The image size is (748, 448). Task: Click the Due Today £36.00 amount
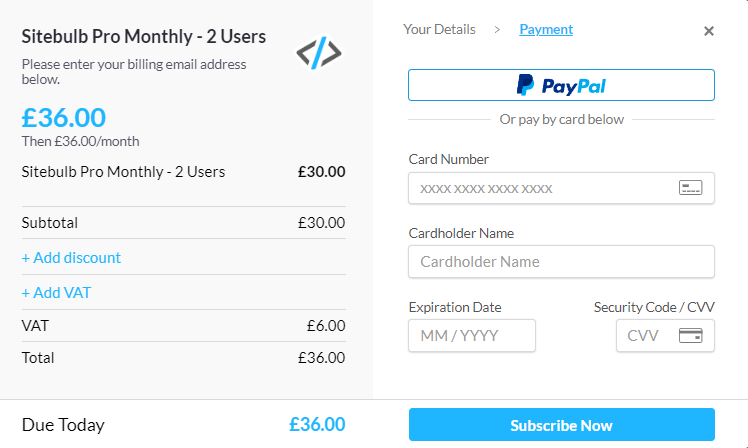click(317, 425)
